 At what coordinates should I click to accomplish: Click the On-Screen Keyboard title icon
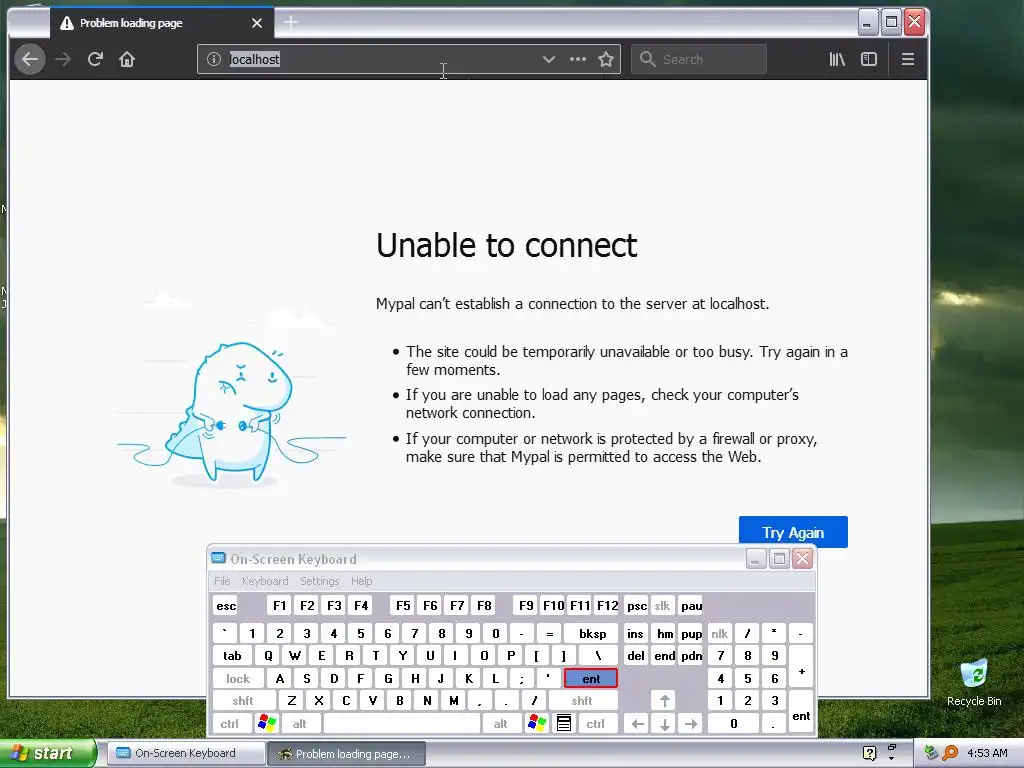click(x=218, y=558)
